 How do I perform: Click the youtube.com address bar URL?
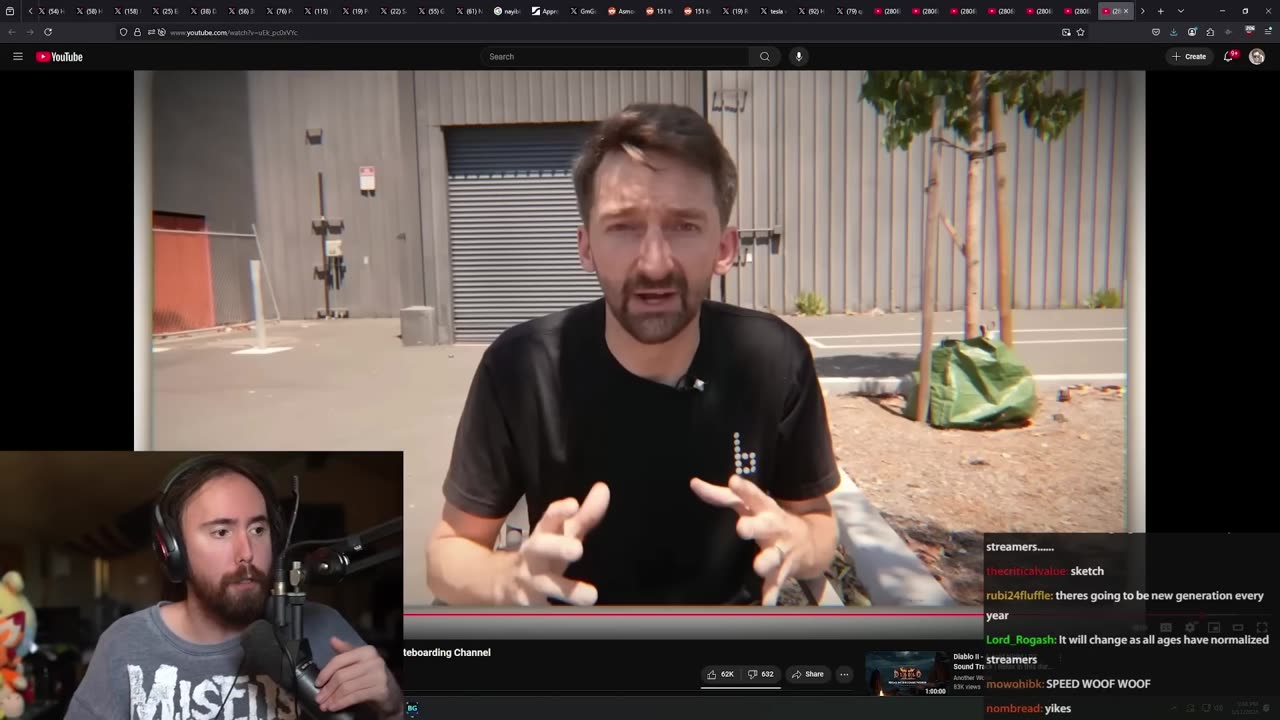pyautogui.click(x=233, y=33)
